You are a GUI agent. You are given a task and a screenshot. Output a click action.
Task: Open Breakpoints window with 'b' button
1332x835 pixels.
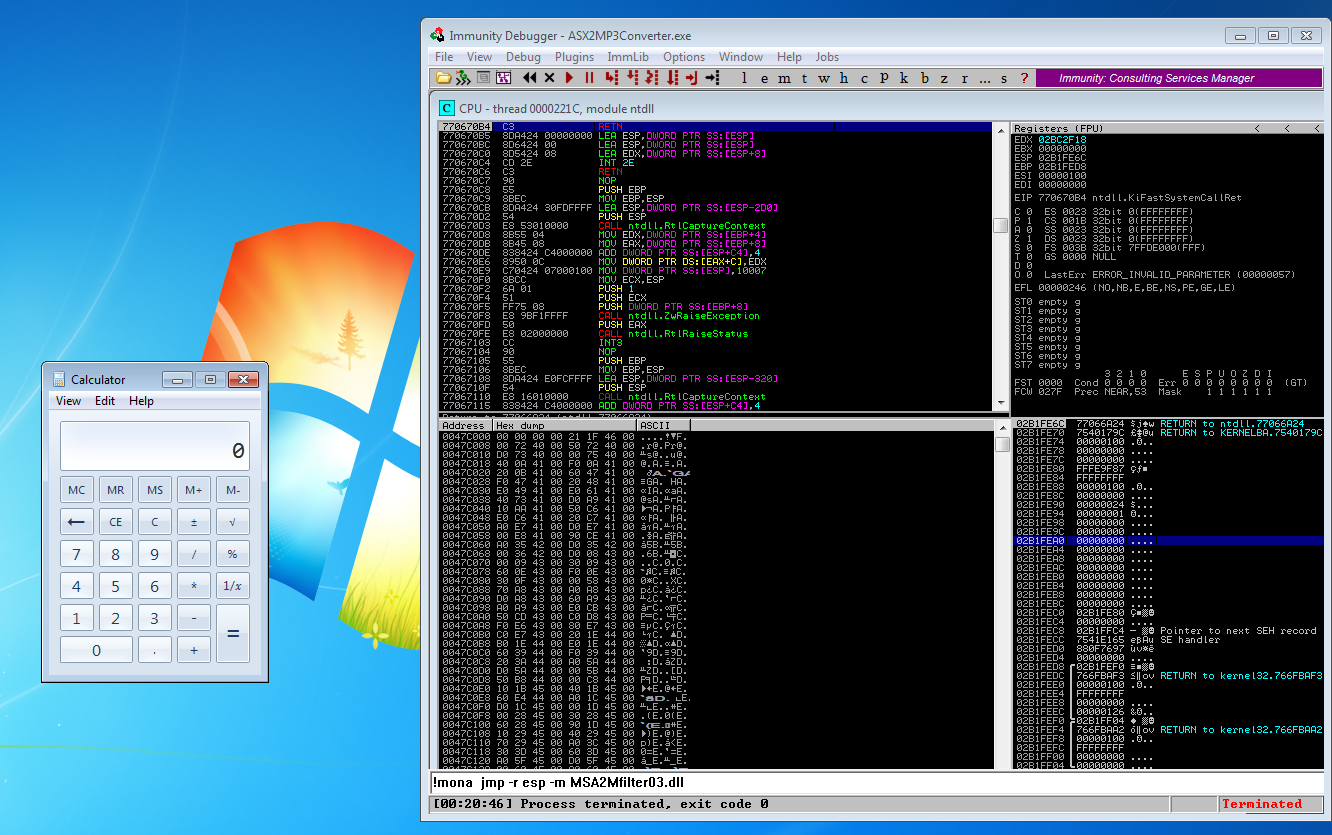pos(925,78)
